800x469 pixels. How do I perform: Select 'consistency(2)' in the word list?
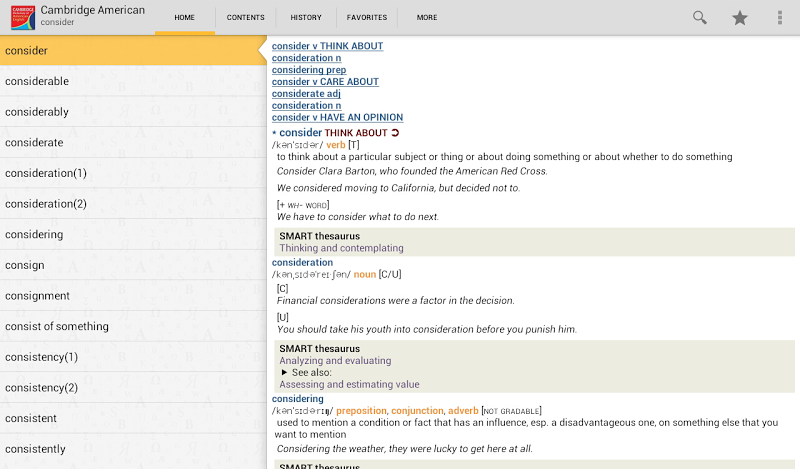click(133, 387)
